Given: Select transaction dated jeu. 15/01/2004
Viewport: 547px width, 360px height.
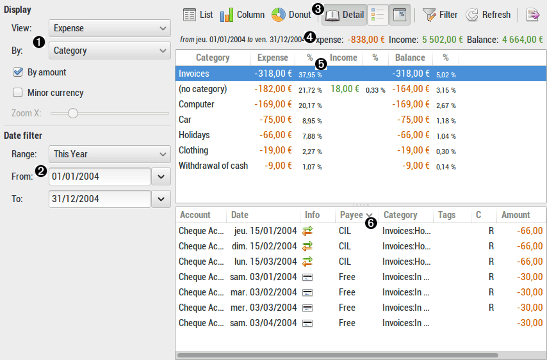Looking at the screenshot, I should (361, 231).
